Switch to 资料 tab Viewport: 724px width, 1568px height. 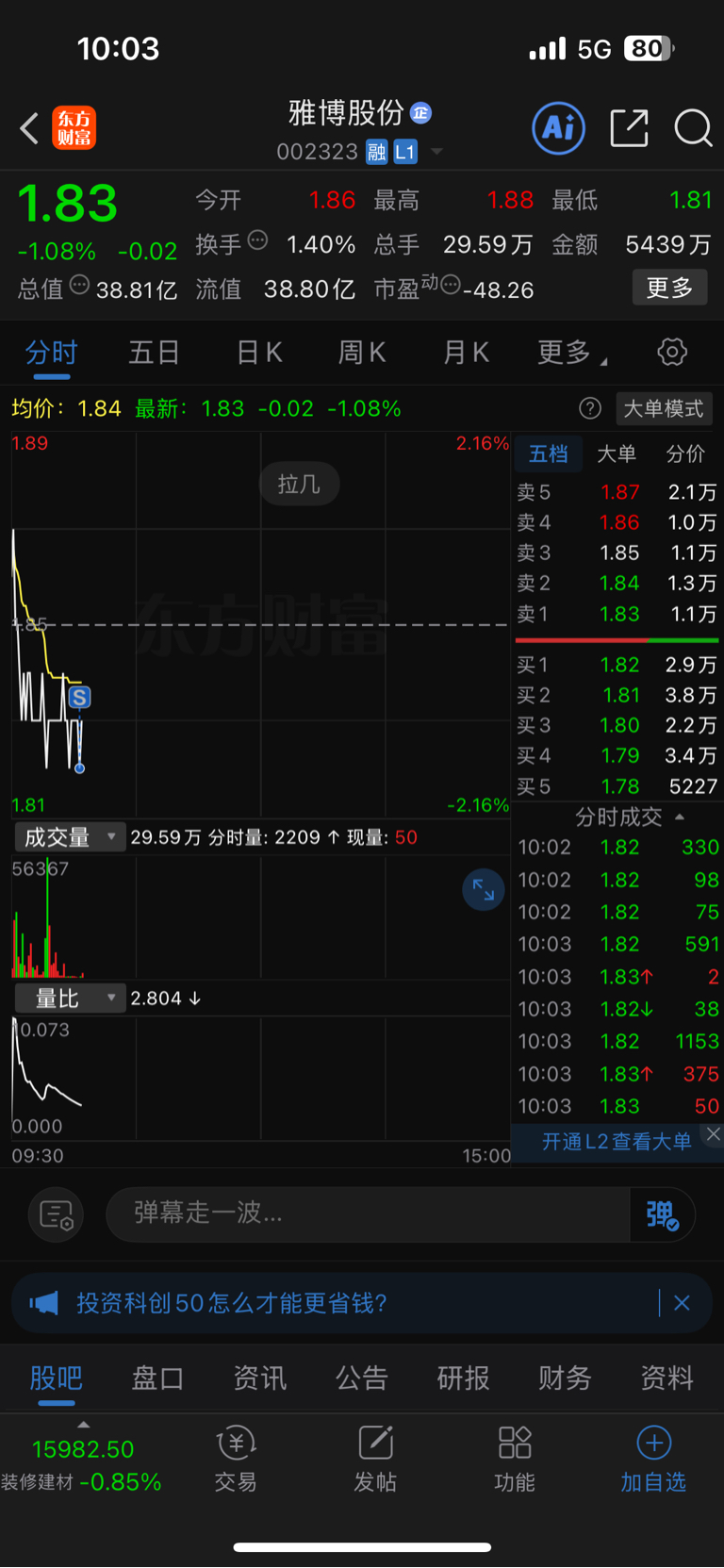coord(666,1378)
